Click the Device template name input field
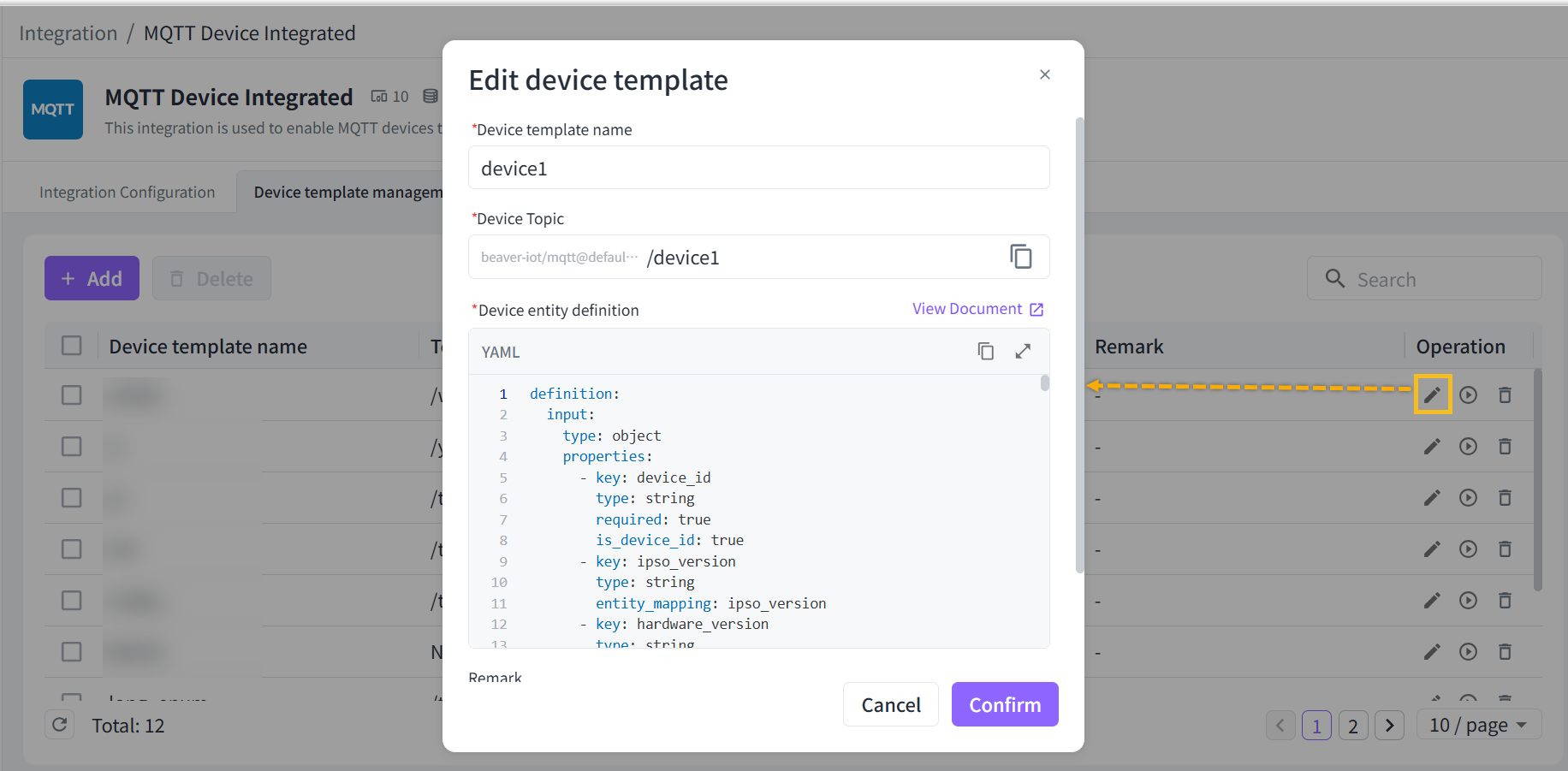The image size is (1568, 771). coord(758,168)
